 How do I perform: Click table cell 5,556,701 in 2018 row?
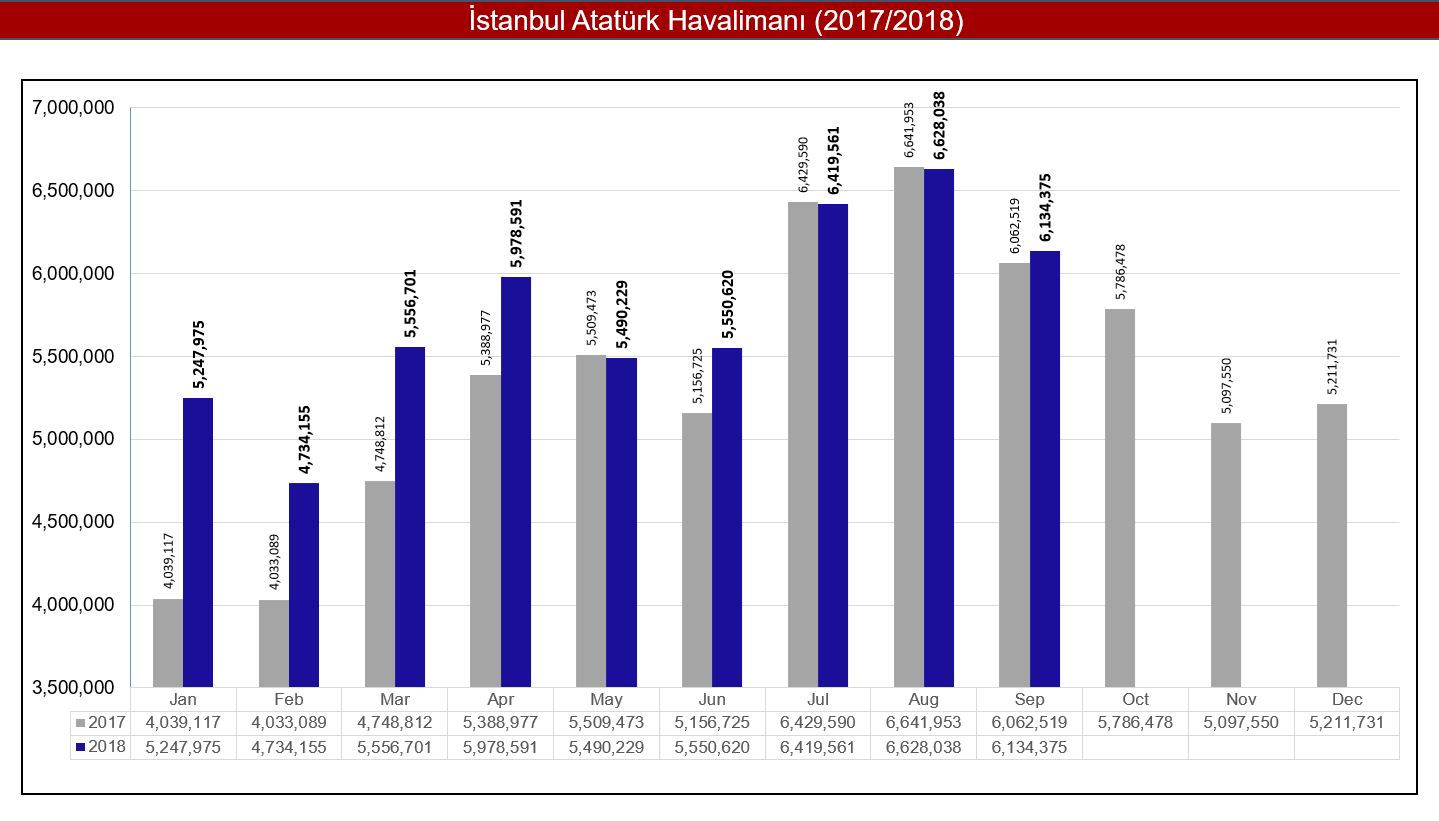(395, 747)
